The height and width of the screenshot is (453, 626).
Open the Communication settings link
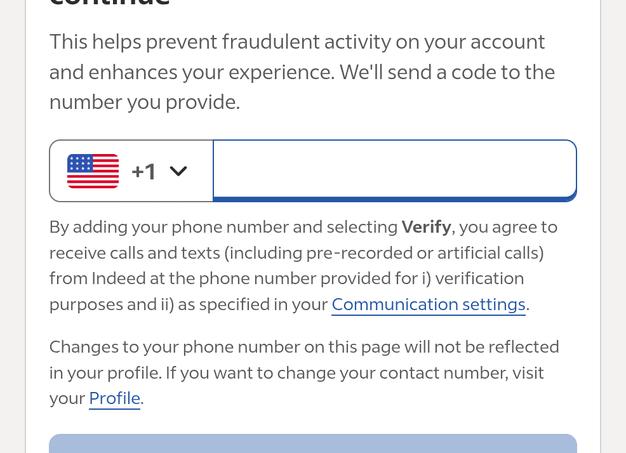tap(428, 305)
